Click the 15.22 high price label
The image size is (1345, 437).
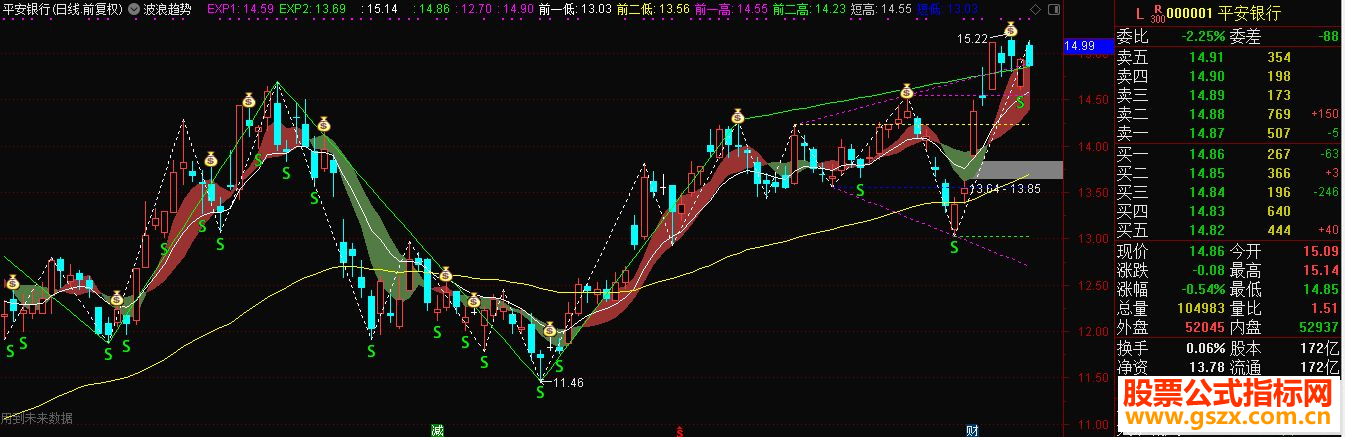click(x=972, y=38)
